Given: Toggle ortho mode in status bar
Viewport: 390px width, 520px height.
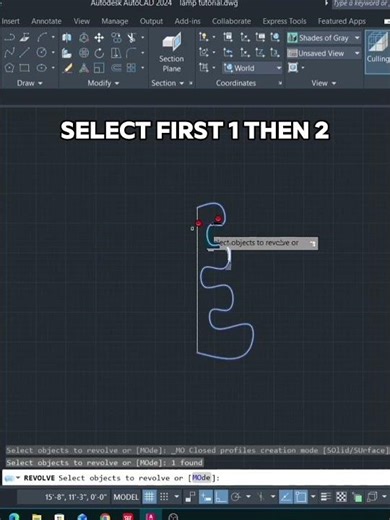Looking at the screenshot, I should 221,497.
